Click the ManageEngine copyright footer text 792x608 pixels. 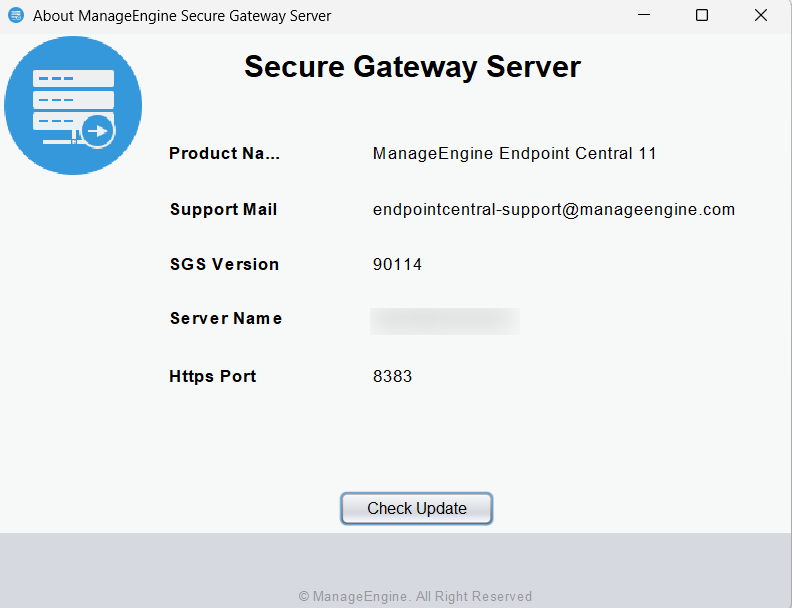click(415, 596)
